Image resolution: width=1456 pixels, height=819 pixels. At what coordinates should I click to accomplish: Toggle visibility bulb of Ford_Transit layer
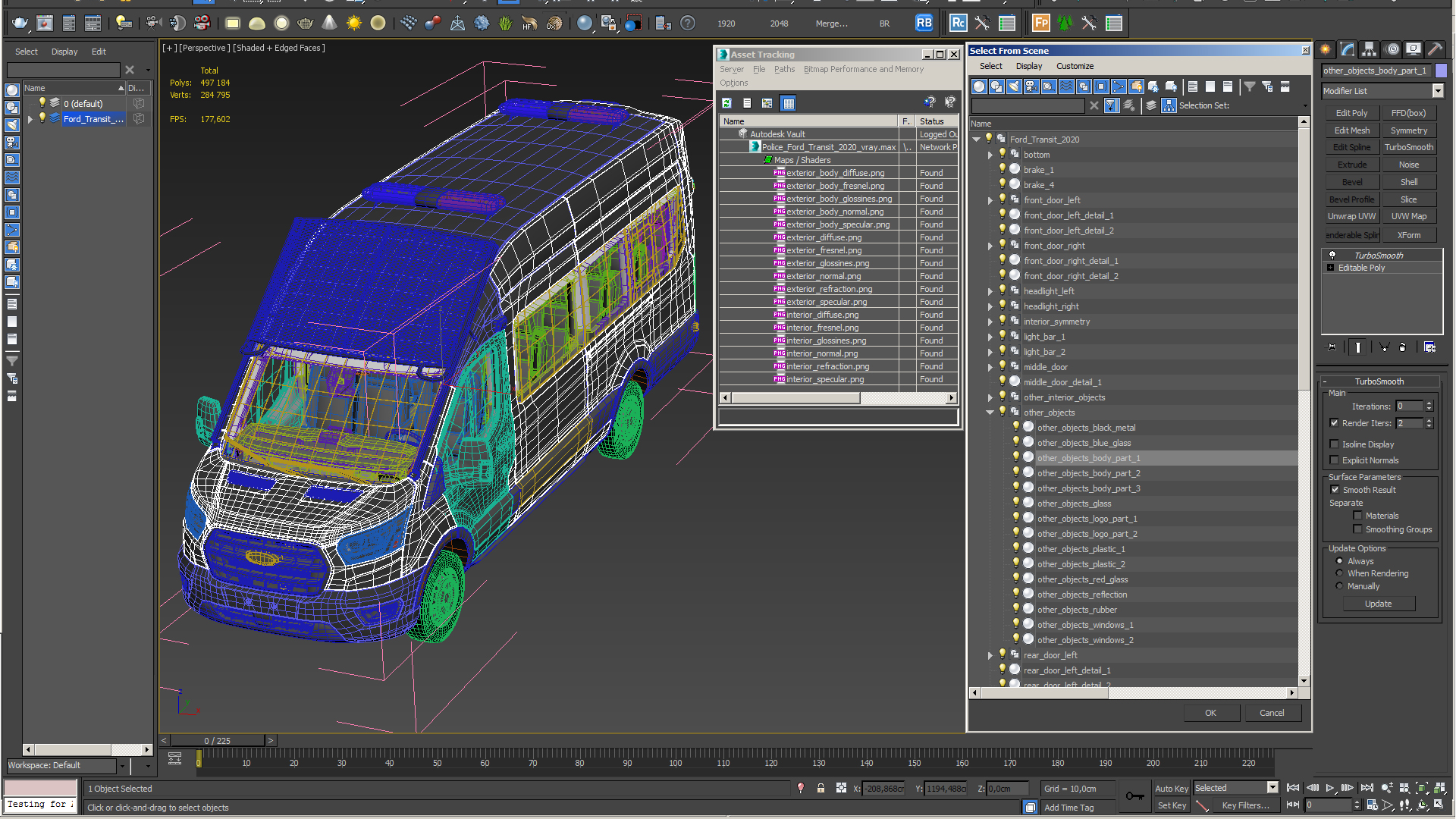(42, 118)
